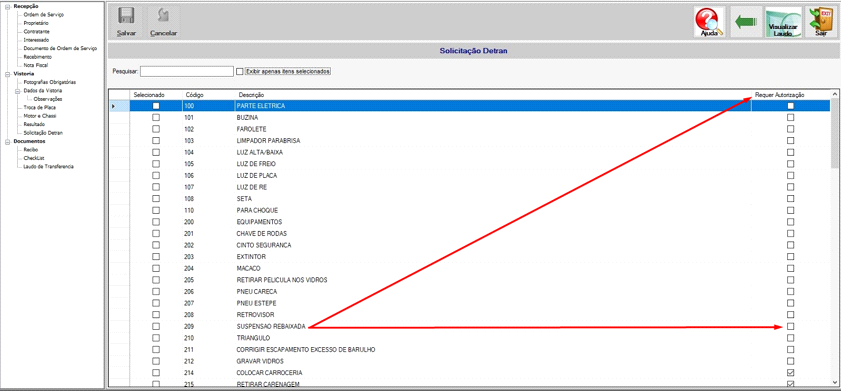Collapse the Vistoria tree node
The width and height of the screenshot is (841, 391).
pyautogui.click(x=8, y=73)
